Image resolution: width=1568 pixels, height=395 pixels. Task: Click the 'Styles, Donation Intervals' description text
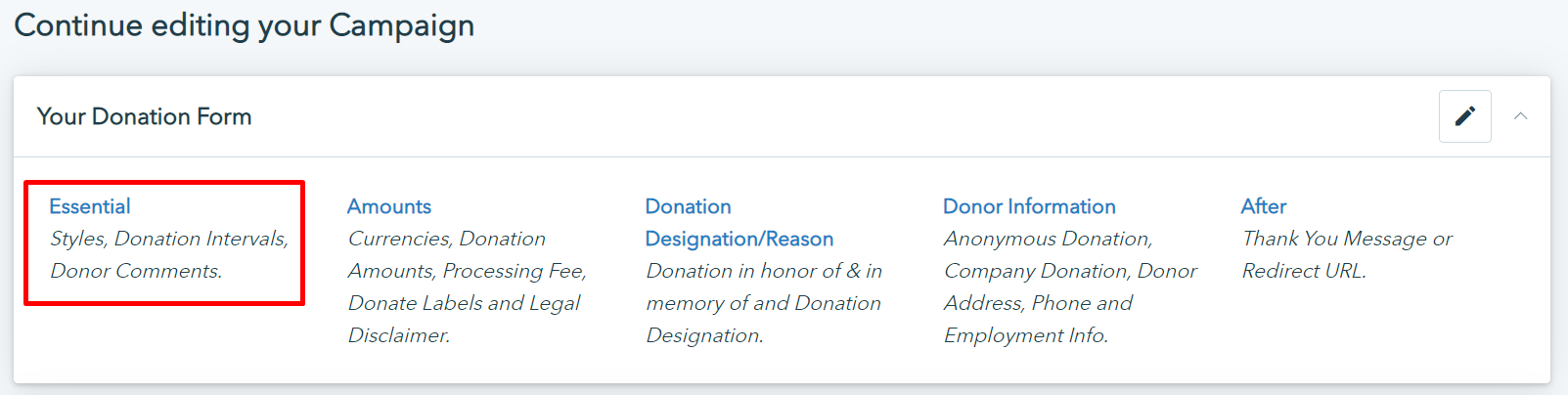[169, 239]
